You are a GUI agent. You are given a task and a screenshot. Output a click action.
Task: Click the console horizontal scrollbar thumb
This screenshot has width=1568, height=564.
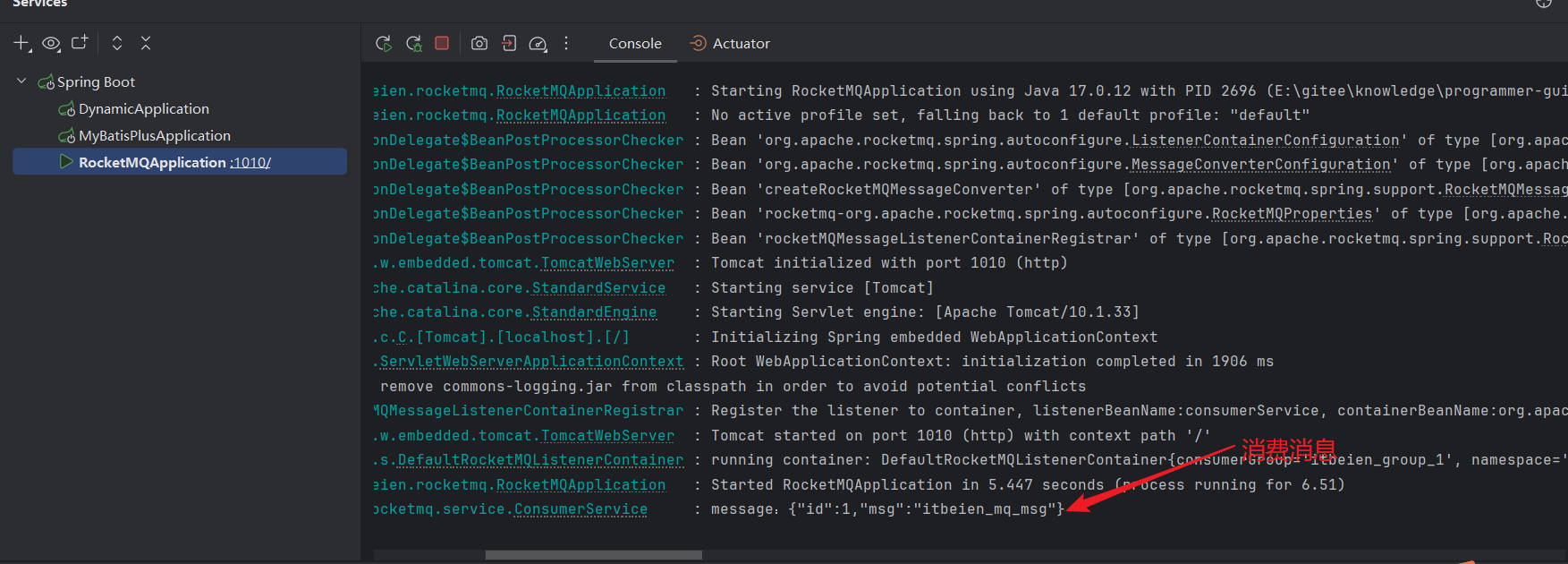coord(594,555)
